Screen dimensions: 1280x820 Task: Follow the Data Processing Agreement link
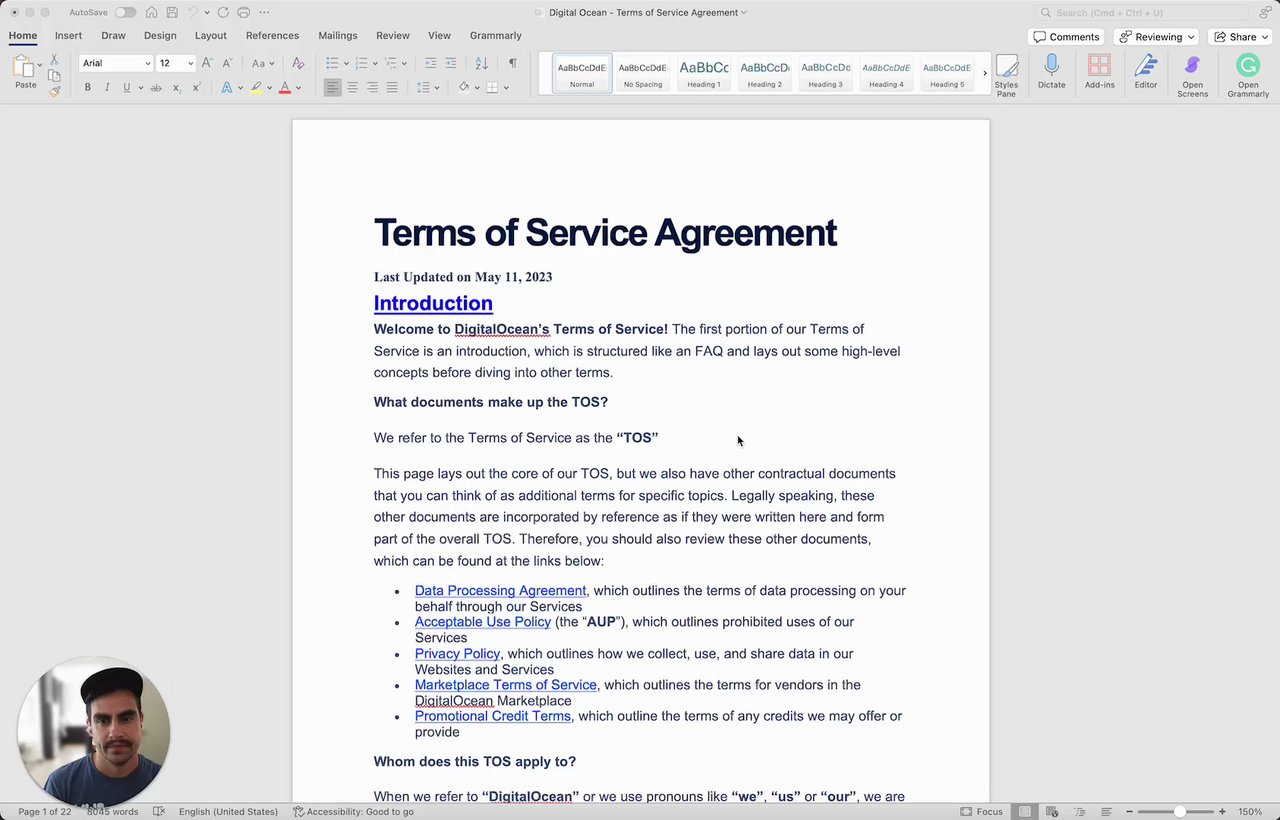point(500,591)
